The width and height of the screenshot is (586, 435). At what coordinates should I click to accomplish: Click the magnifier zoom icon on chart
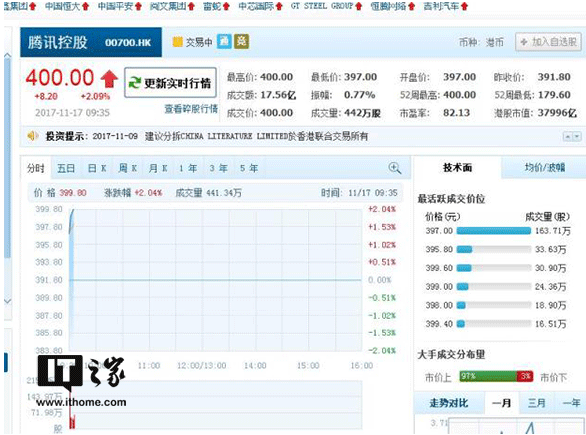[x=395, y=168]
